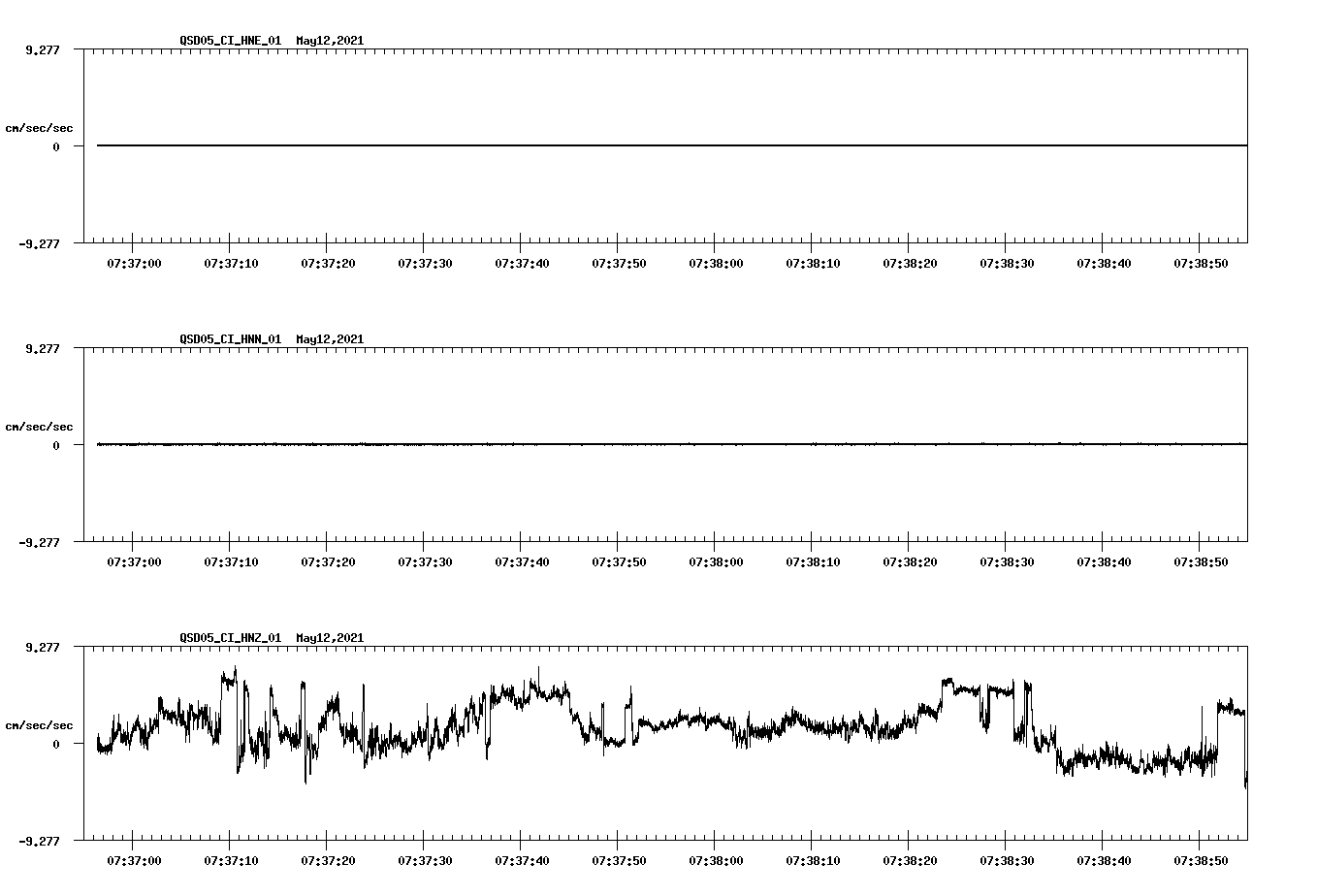1317x896 pixels.
Task: Click the cm/sec/sec unit label of HNZ plot
Action: pos(39,725)
